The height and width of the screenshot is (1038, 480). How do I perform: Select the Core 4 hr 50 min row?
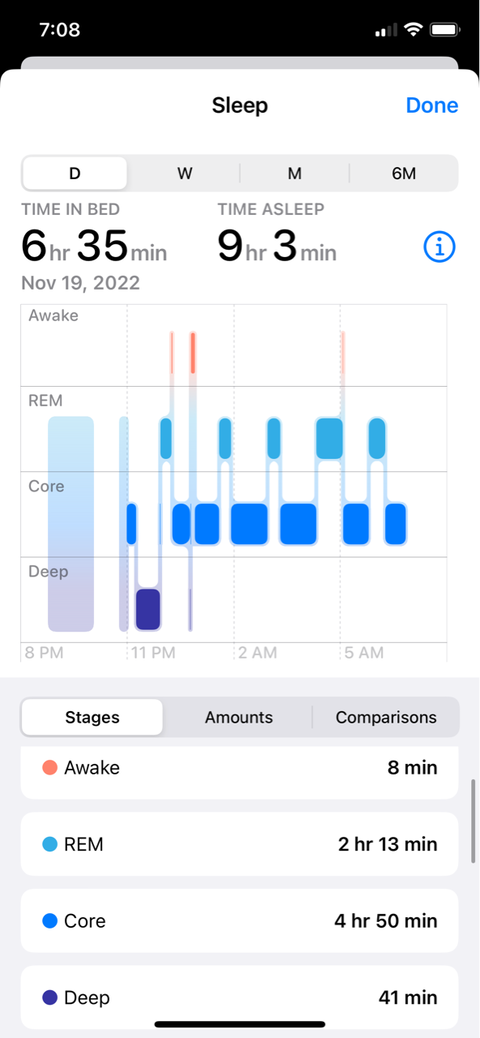click(x=240, y=921)
